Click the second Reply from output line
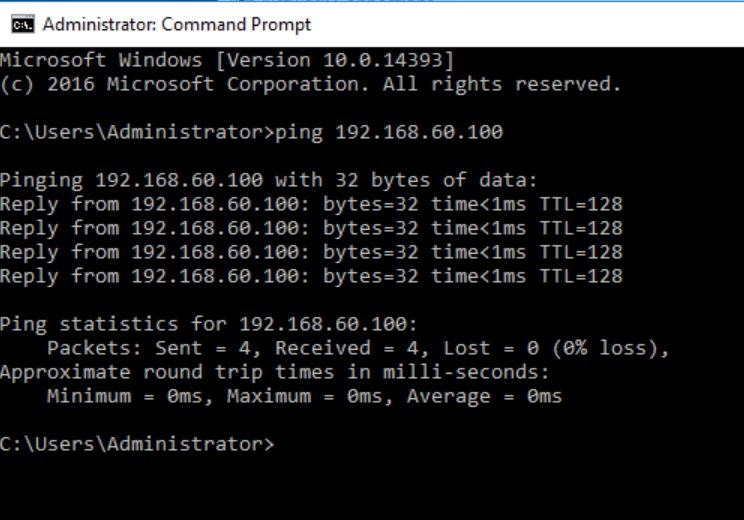 tap(310, 228)
